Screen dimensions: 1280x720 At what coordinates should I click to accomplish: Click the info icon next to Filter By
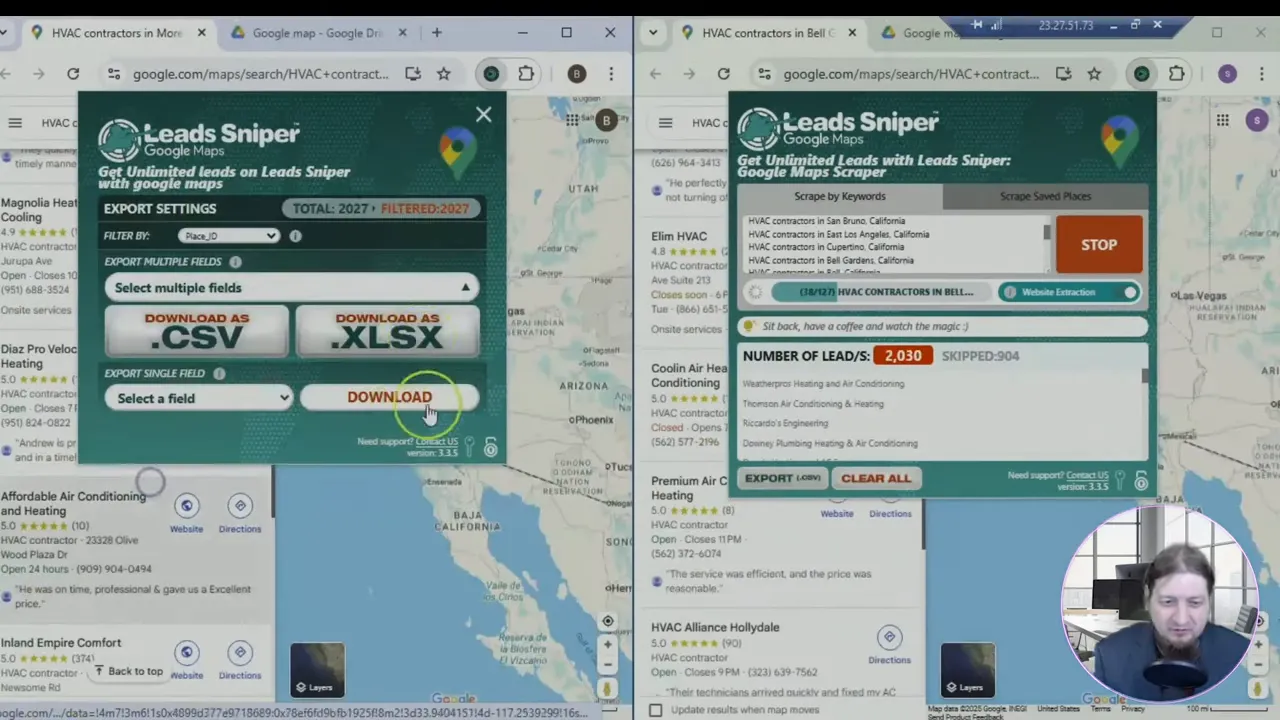[x=295, y=236]
